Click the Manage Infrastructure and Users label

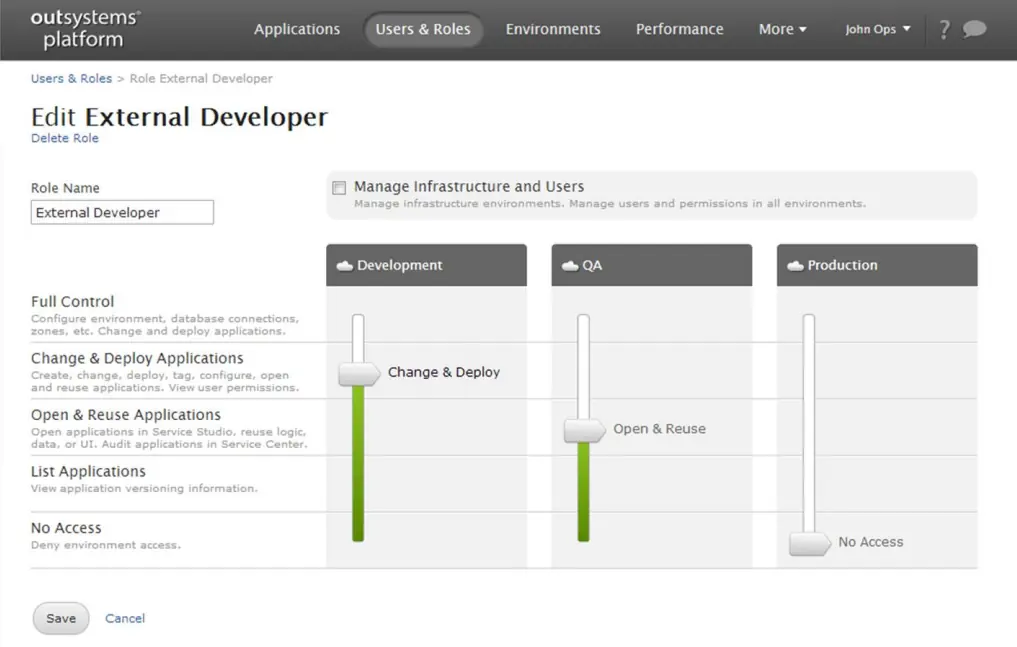(x=469, y=187)
